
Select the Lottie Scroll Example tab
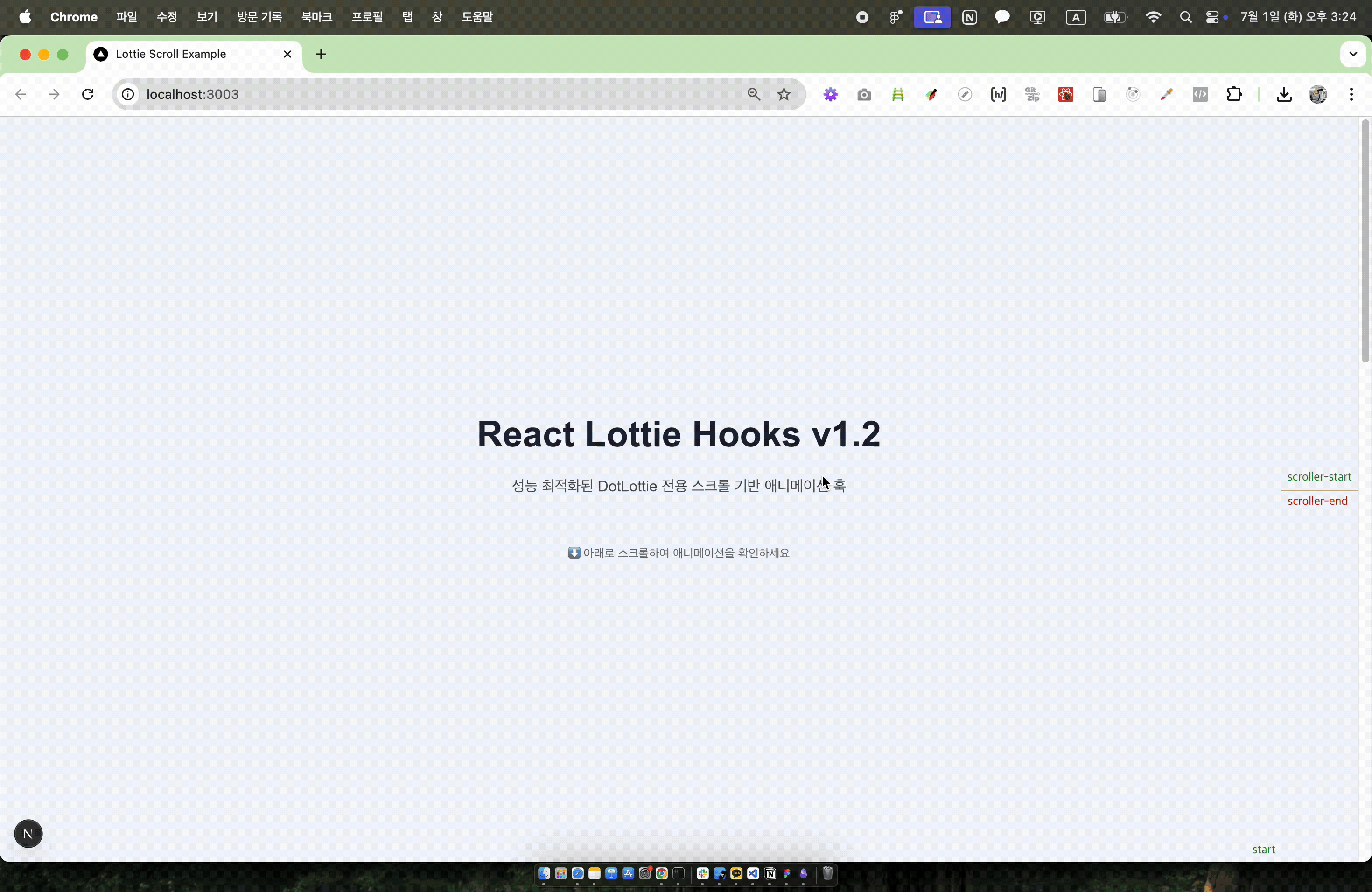point(171,54)
